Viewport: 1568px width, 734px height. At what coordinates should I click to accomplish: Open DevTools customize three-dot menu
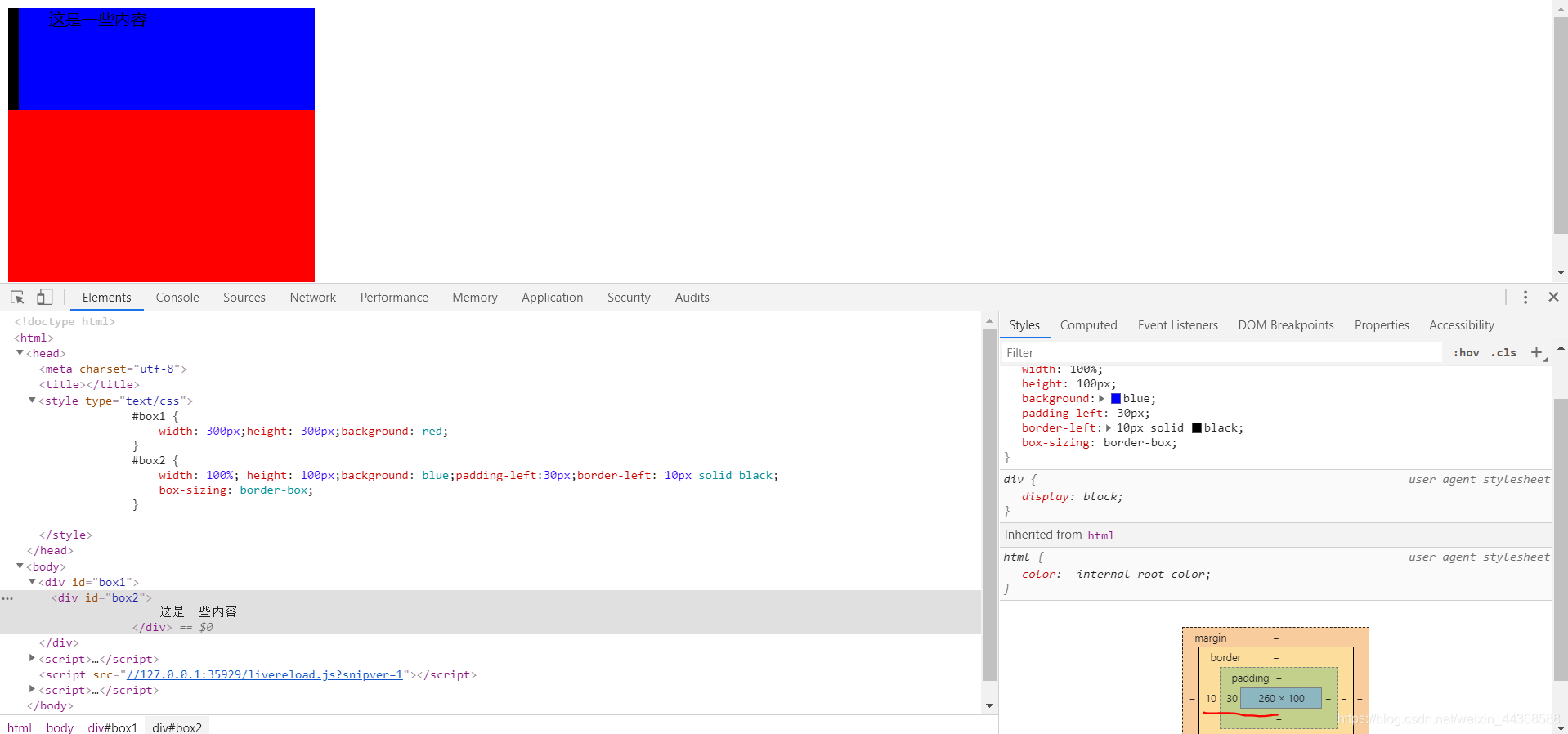1525,298
